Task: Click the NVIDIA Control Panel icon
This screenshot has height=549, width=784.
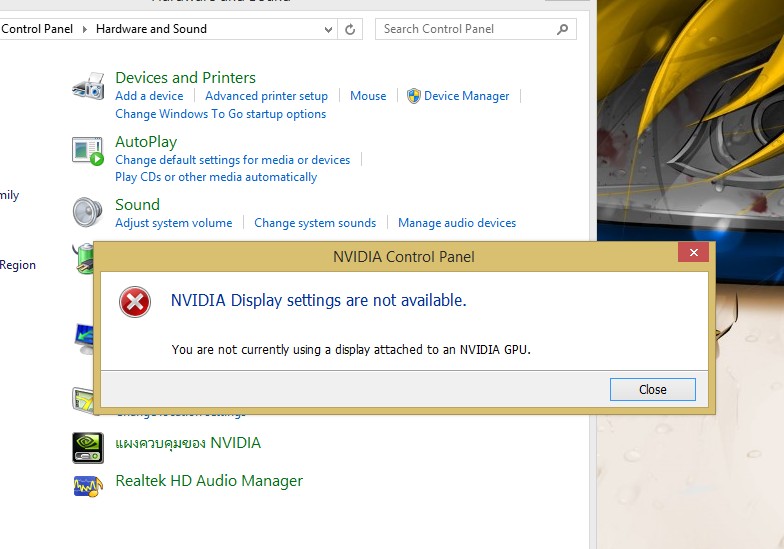Action: pos(88,447)
